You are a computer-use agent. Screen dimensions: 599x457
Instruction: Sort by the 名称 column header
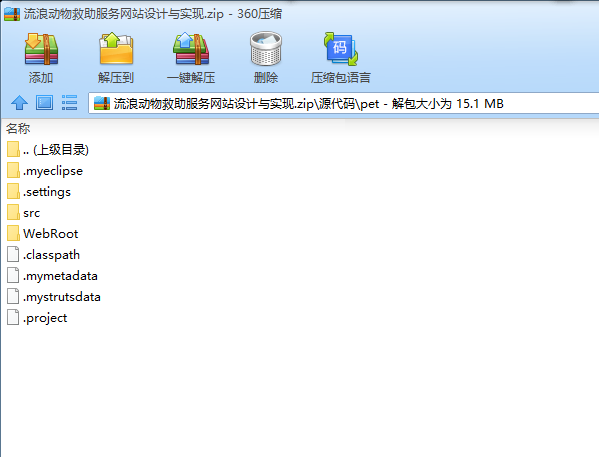click(x=18, y=129)
